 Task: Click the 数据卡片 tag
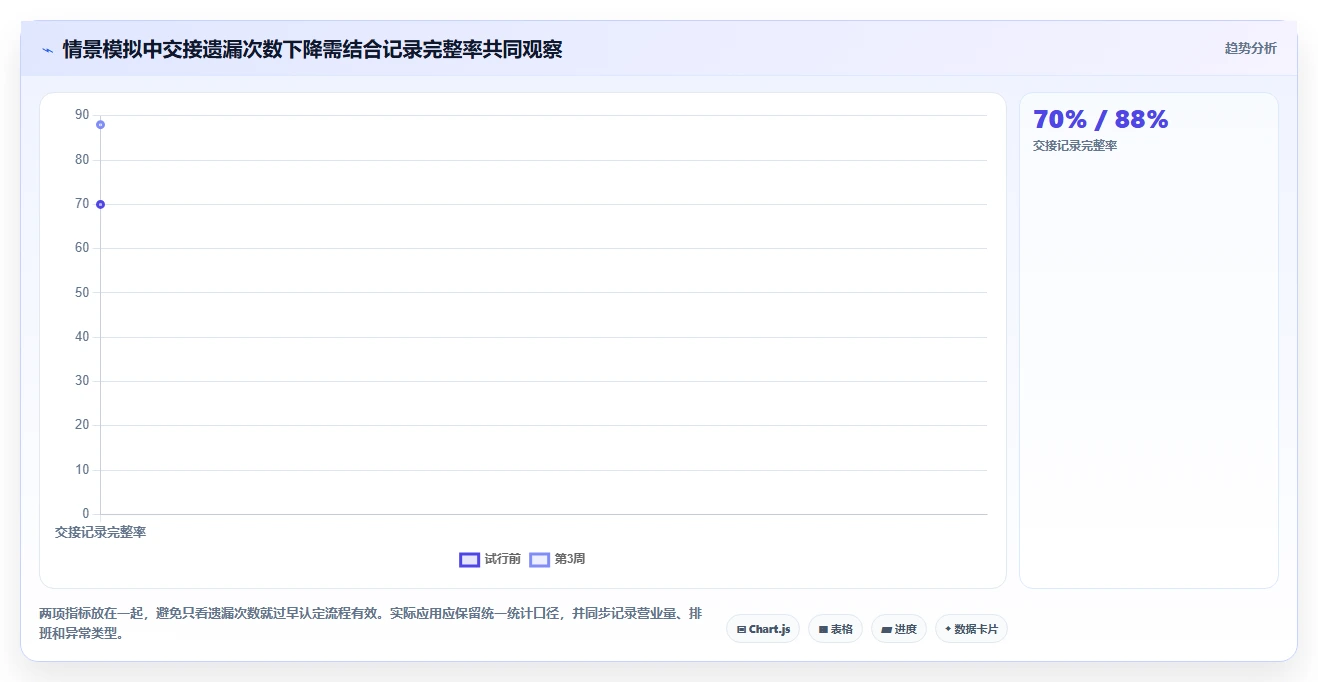[x=971, y=629]
